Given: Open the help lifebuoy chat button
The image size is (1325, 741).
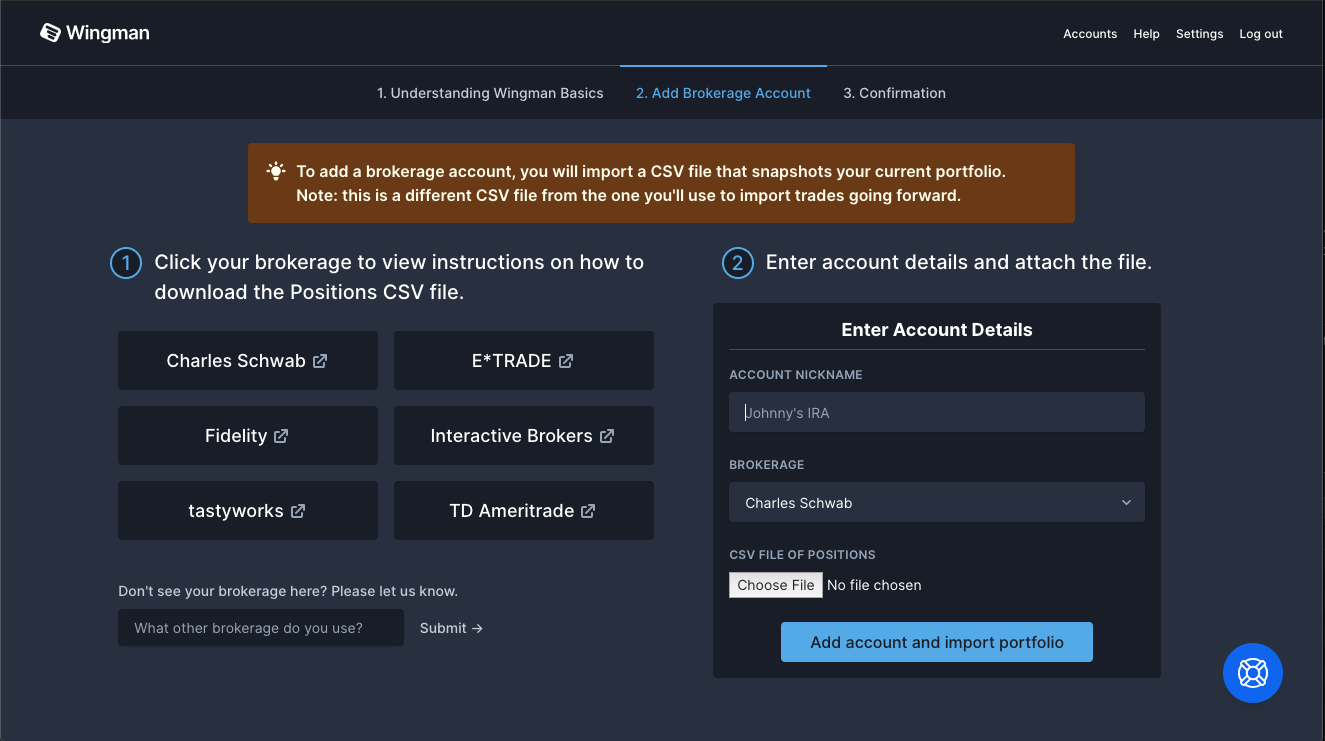Looking at the screenshot, I should click(1253, 673).
